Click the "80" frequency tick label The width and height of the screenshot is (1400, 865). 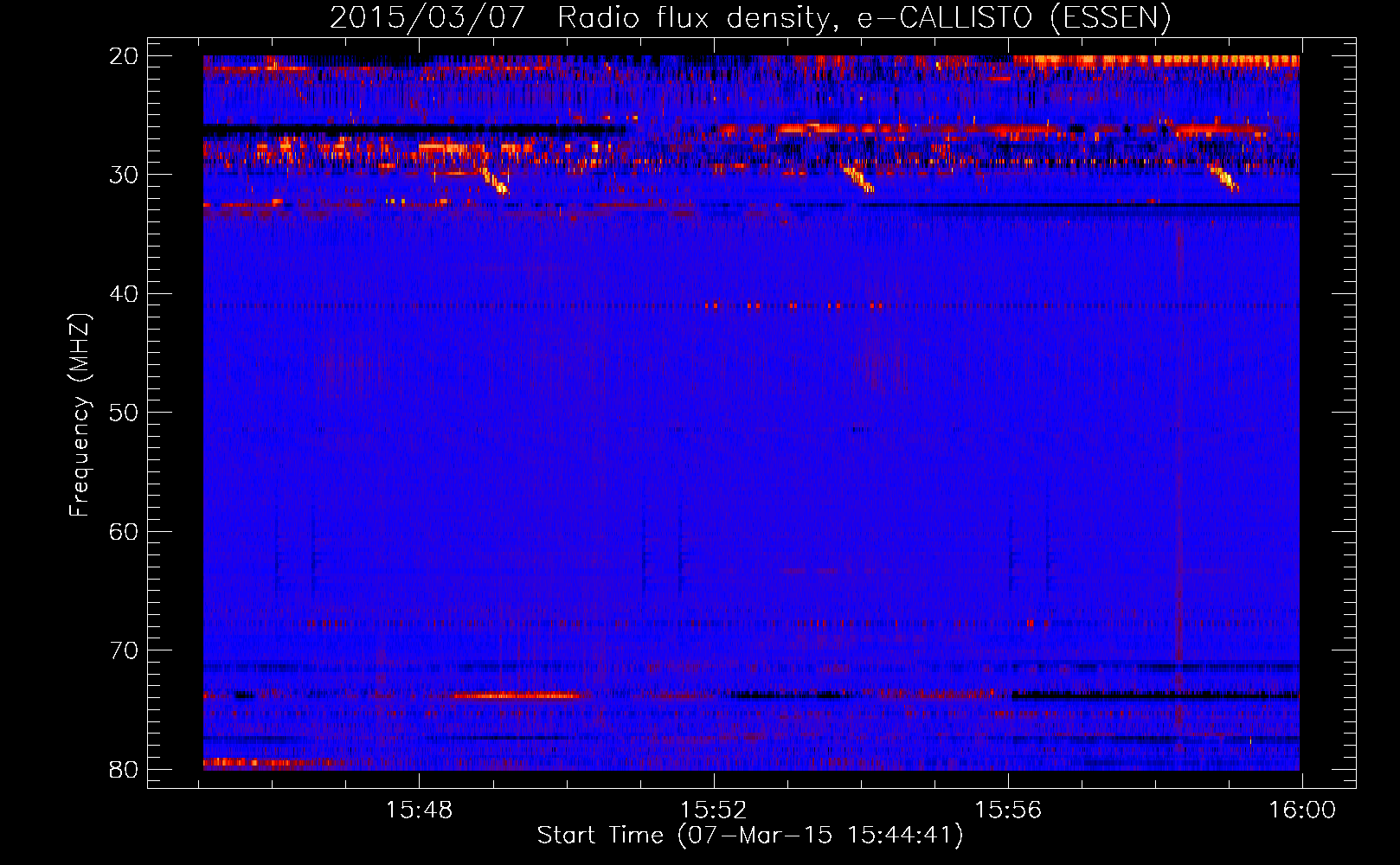(125, 769)
